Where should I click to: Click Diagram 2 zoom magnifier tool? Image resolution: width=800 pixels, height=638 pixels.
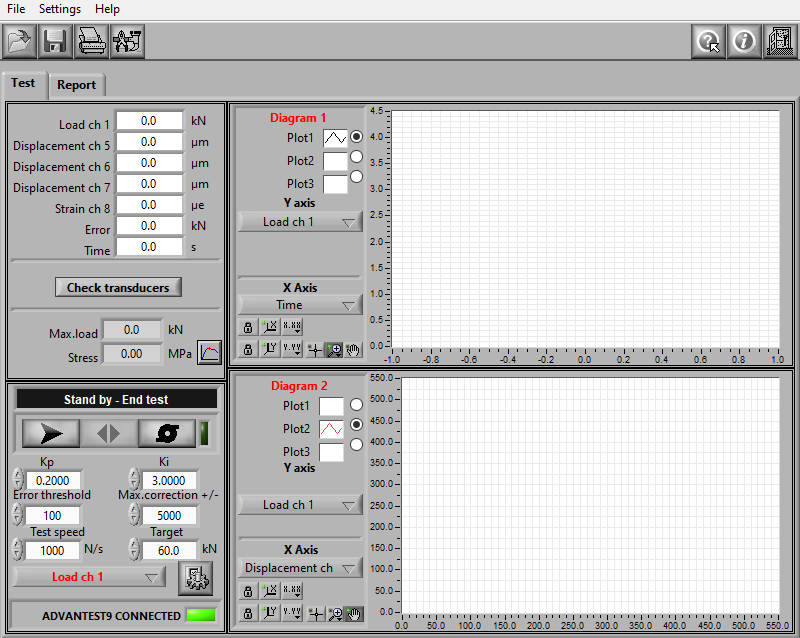click(x=335, y=613)
